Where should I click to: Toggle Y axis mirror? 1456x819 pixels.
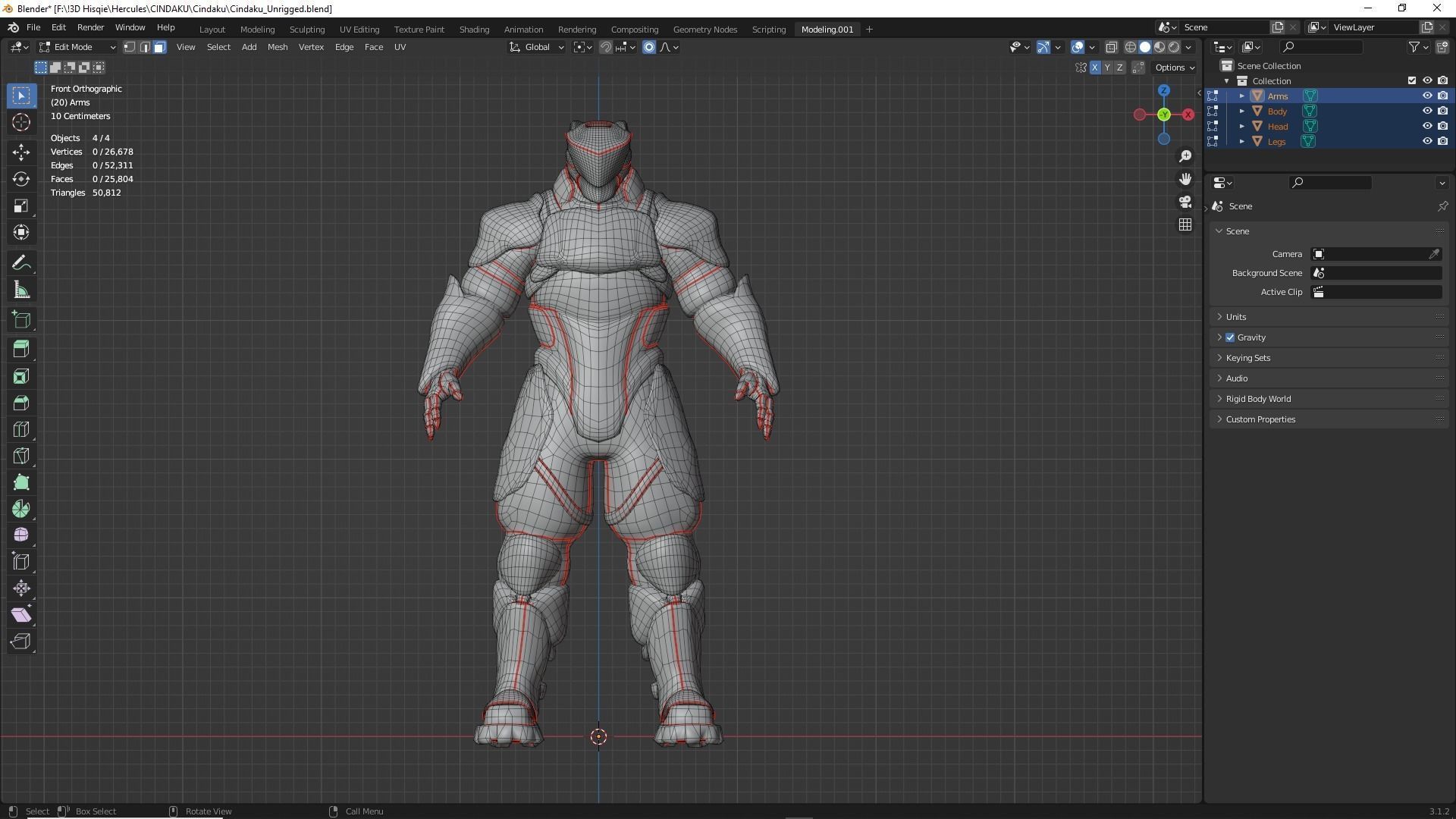point(1107,67)
